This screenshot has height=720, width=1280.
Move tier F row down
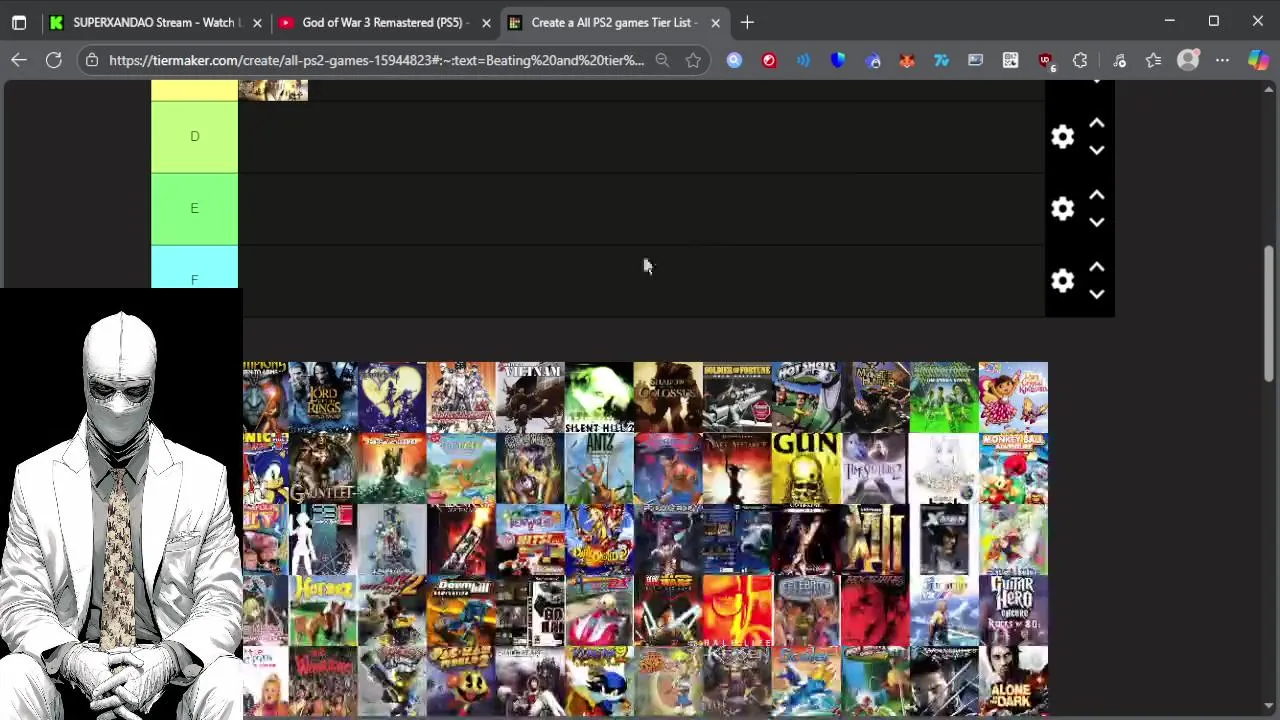pos(1097,294)
